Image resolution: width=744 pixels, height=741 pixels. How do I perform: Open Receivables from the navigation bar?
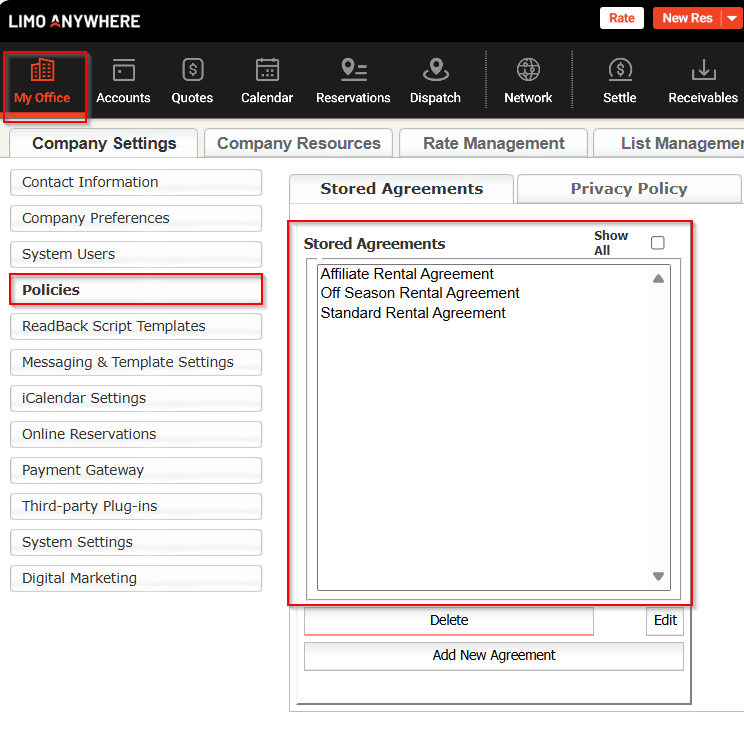(703, 71)
